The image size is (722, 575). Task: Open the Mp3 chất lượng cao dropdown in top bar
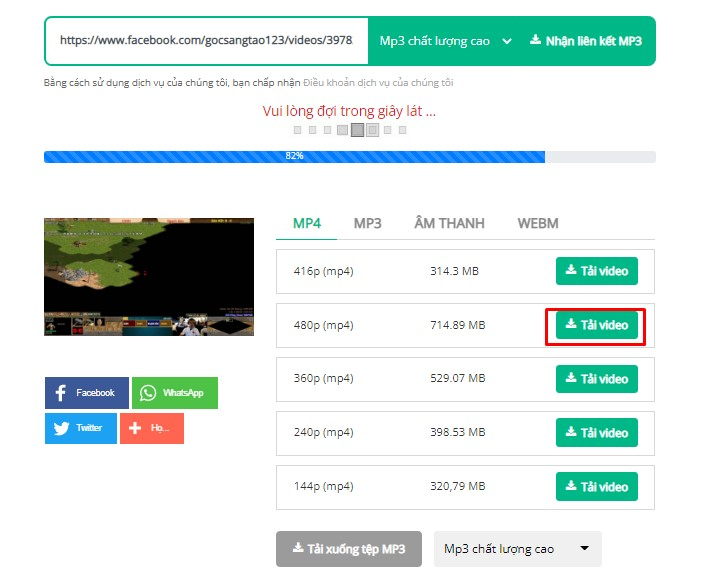click(445, 41)
